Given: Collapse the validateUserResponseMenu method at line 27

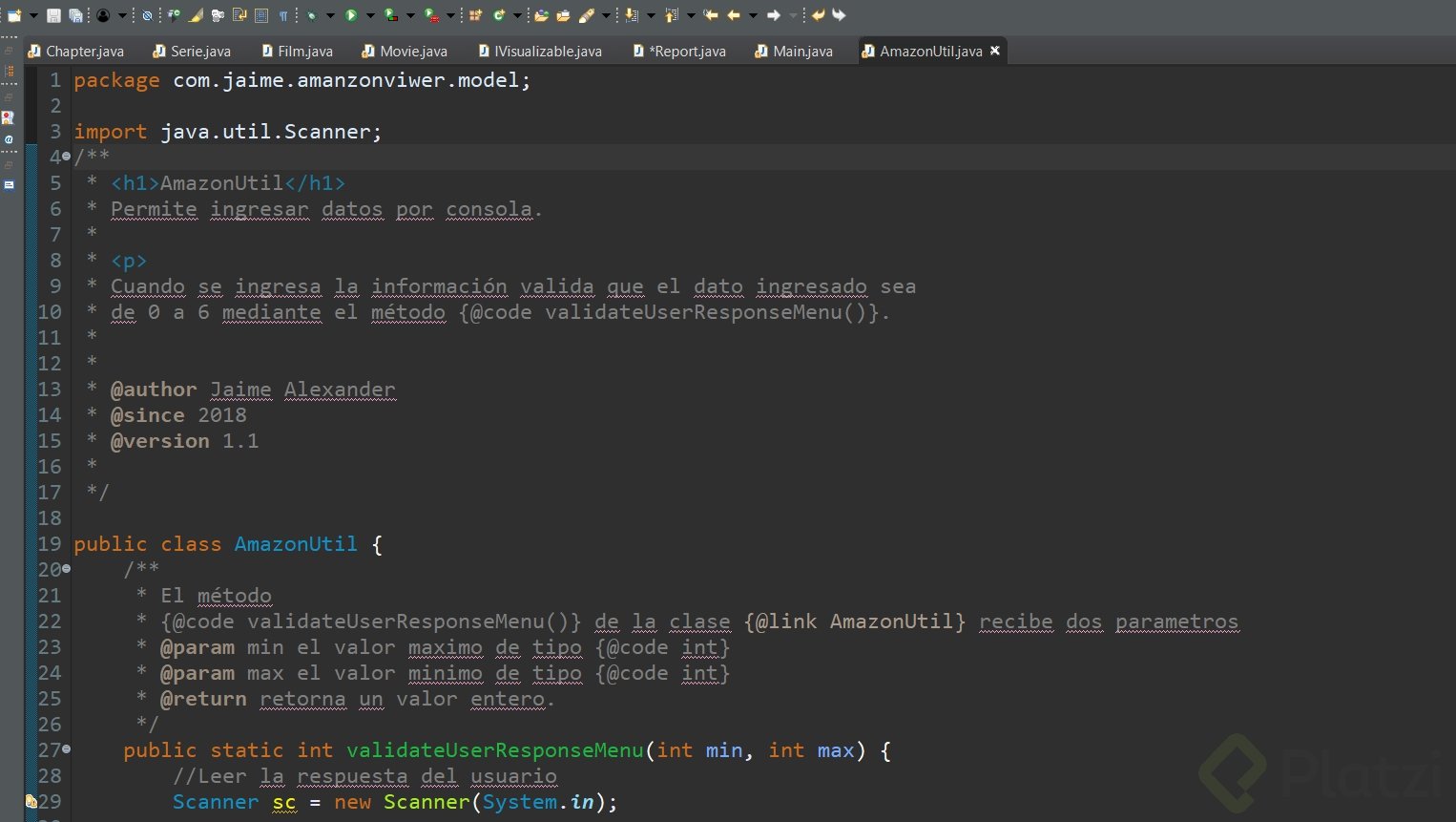Looking at the screenshot, I should pyautogui.click(x=66, y=749).
